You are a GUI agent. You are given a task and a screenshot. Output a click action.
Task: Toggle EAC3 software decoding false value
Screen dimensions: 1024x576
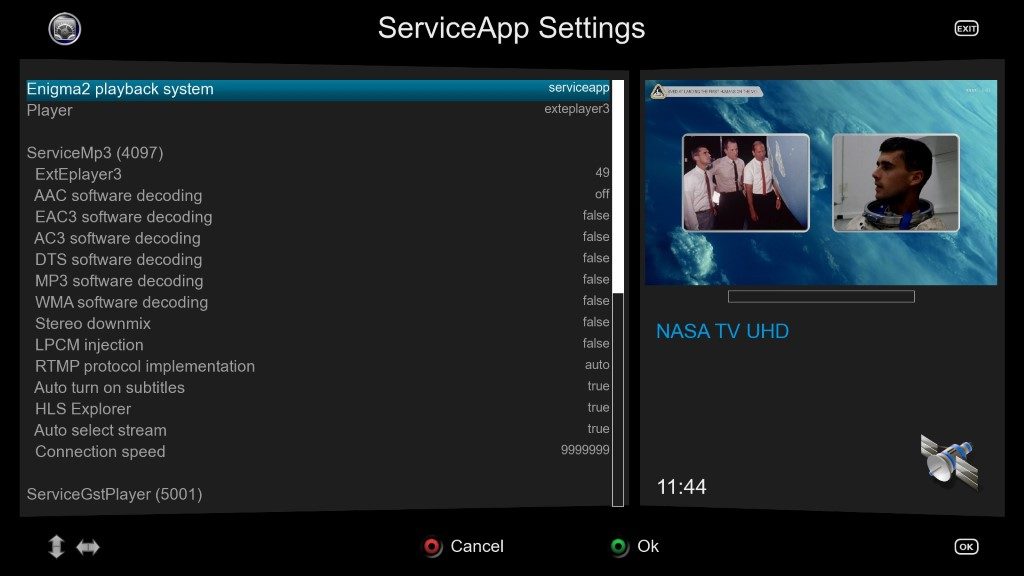596,216
